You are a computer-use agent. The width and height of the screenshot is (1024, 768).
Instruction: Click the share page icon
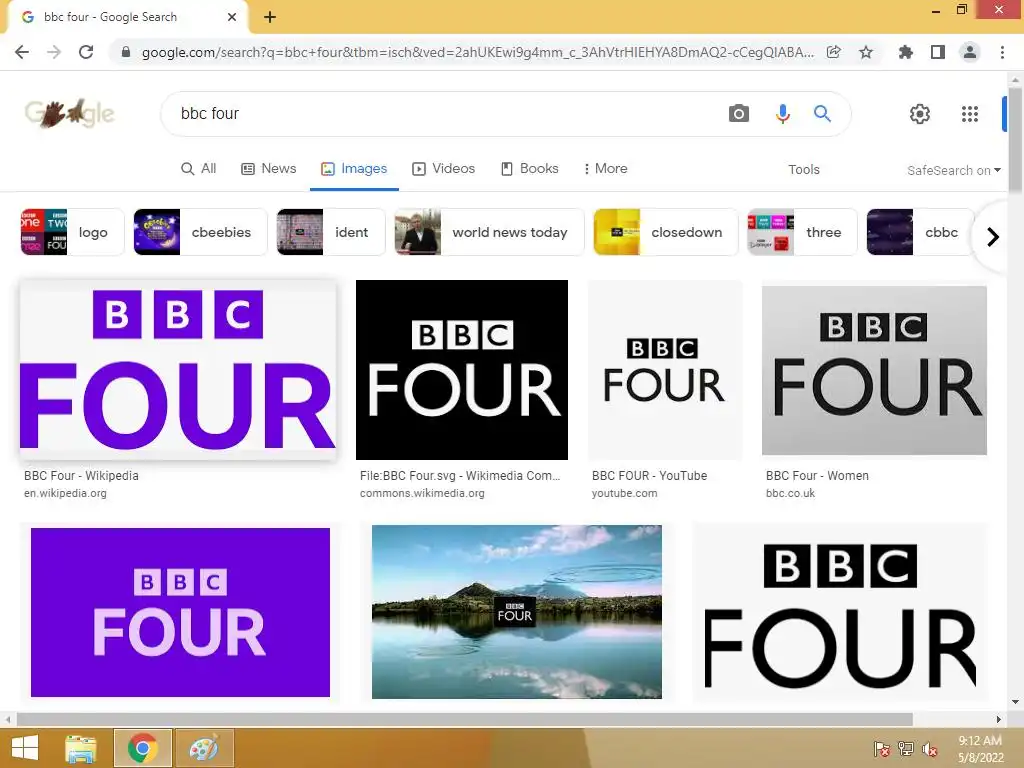click(x=833, y=52)
